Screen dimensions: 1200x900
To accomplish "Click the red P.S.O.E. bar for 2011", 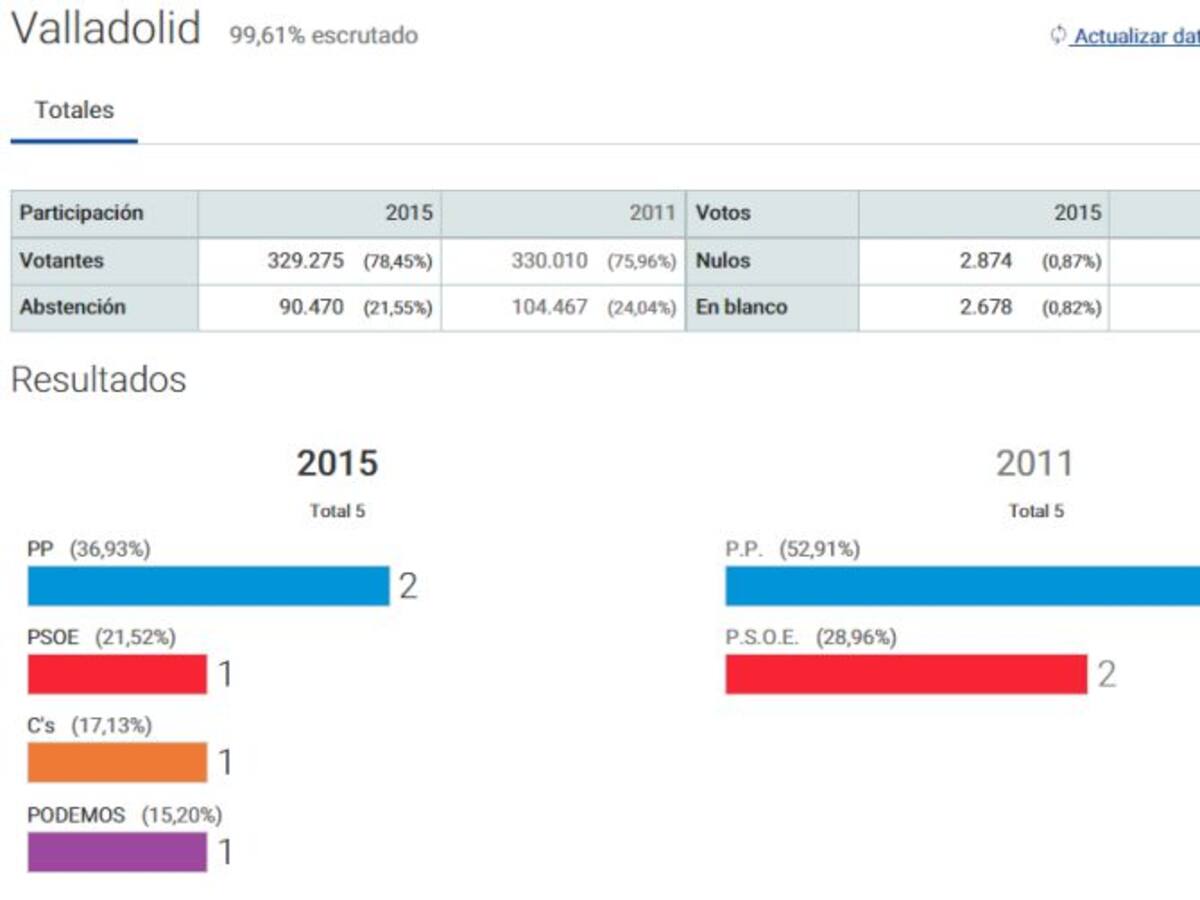I will point(906,674).
